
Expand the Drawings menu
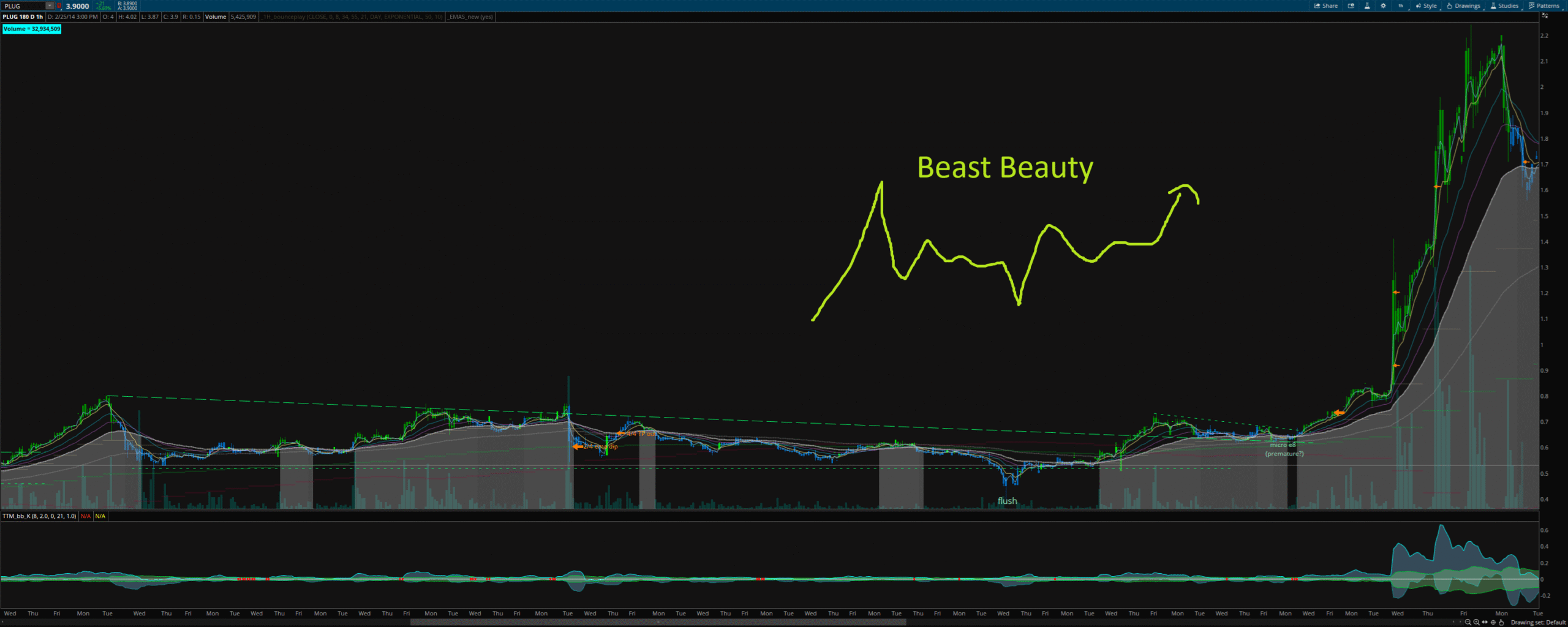click(x=1463, y=6)
